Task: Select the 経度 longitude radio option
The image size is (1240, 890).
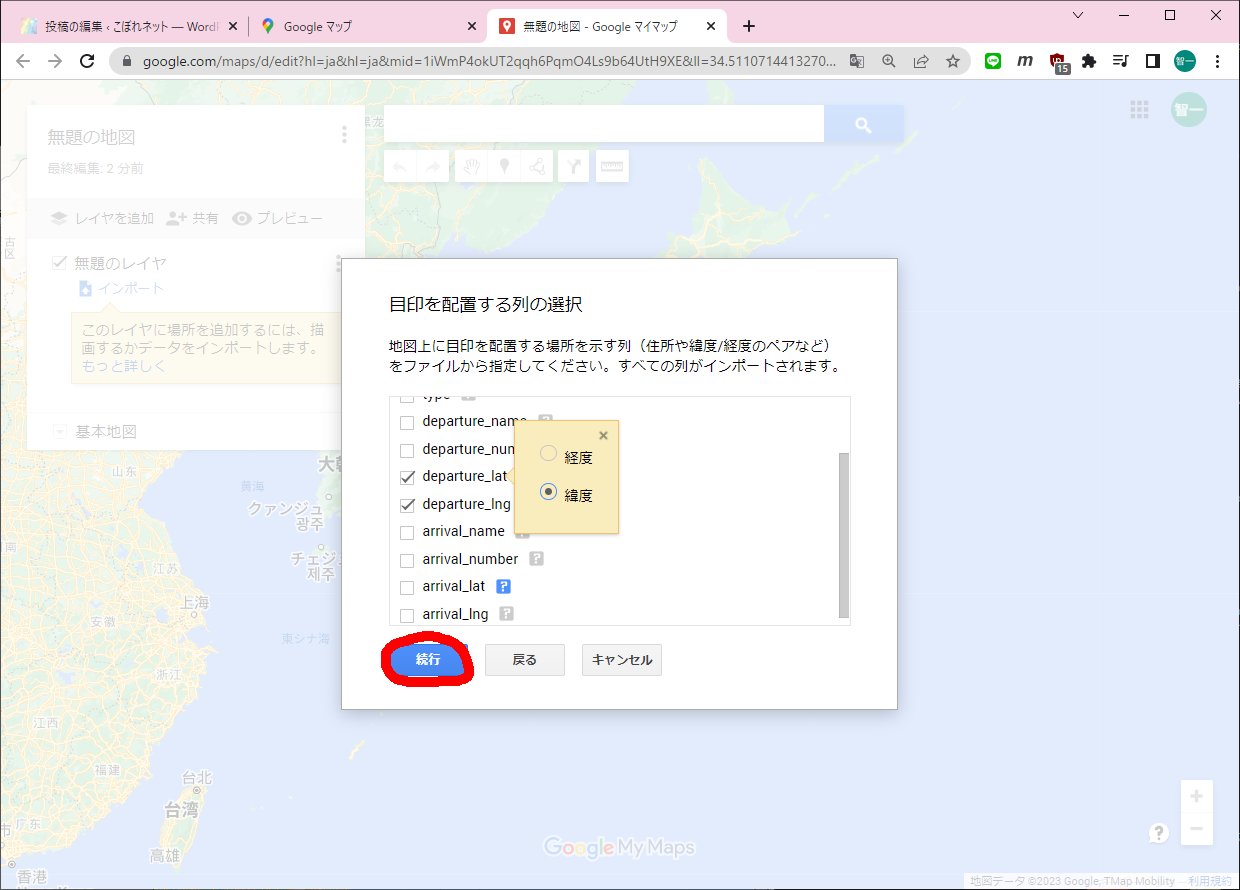Action: click(548, 454)
